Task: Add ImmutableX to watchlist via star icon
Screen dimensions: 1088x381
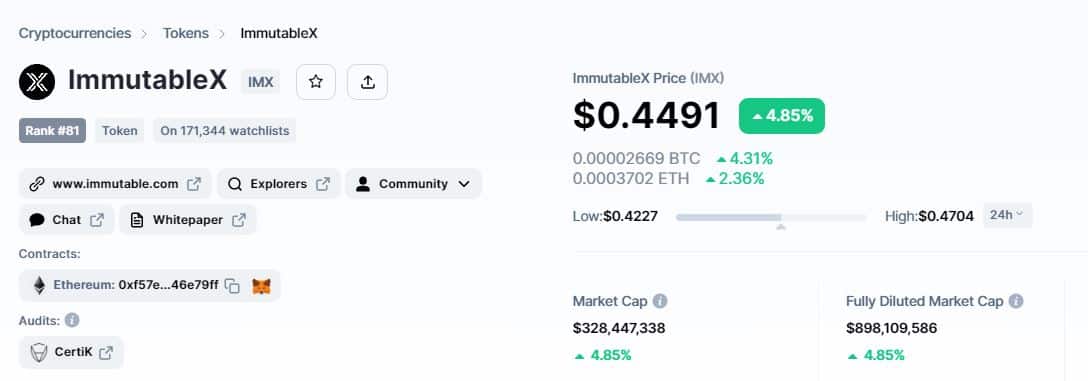Action: 316,82
